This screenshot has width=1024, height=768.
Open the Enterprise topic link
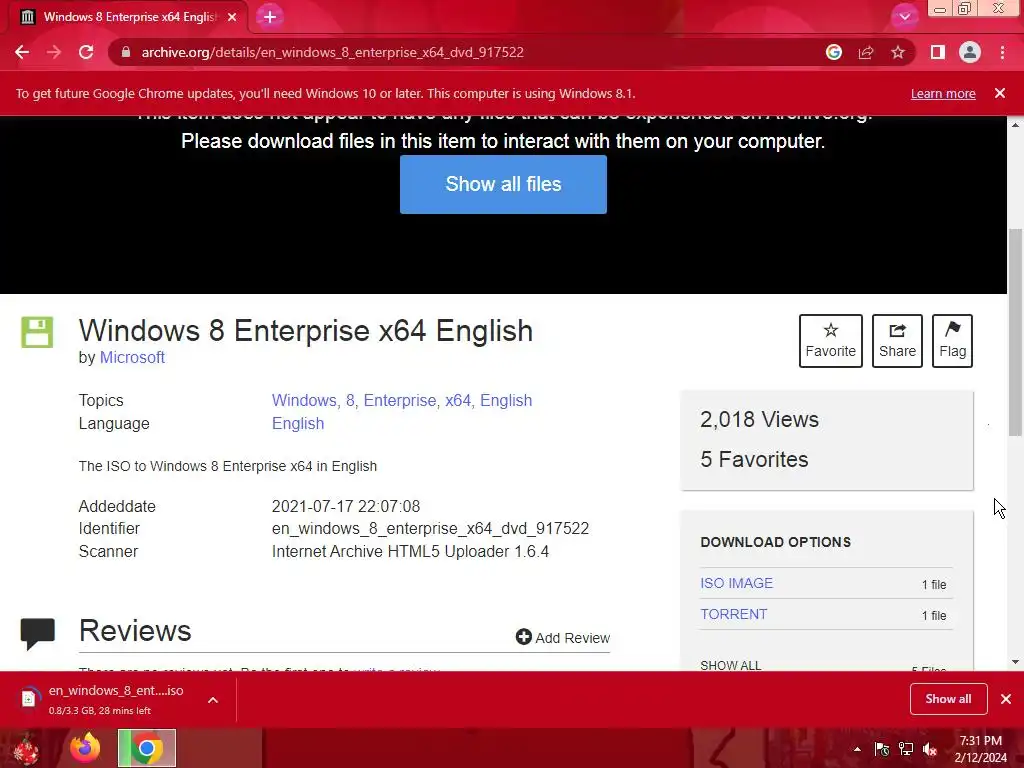pyautogui.click(x=402, y=400)
